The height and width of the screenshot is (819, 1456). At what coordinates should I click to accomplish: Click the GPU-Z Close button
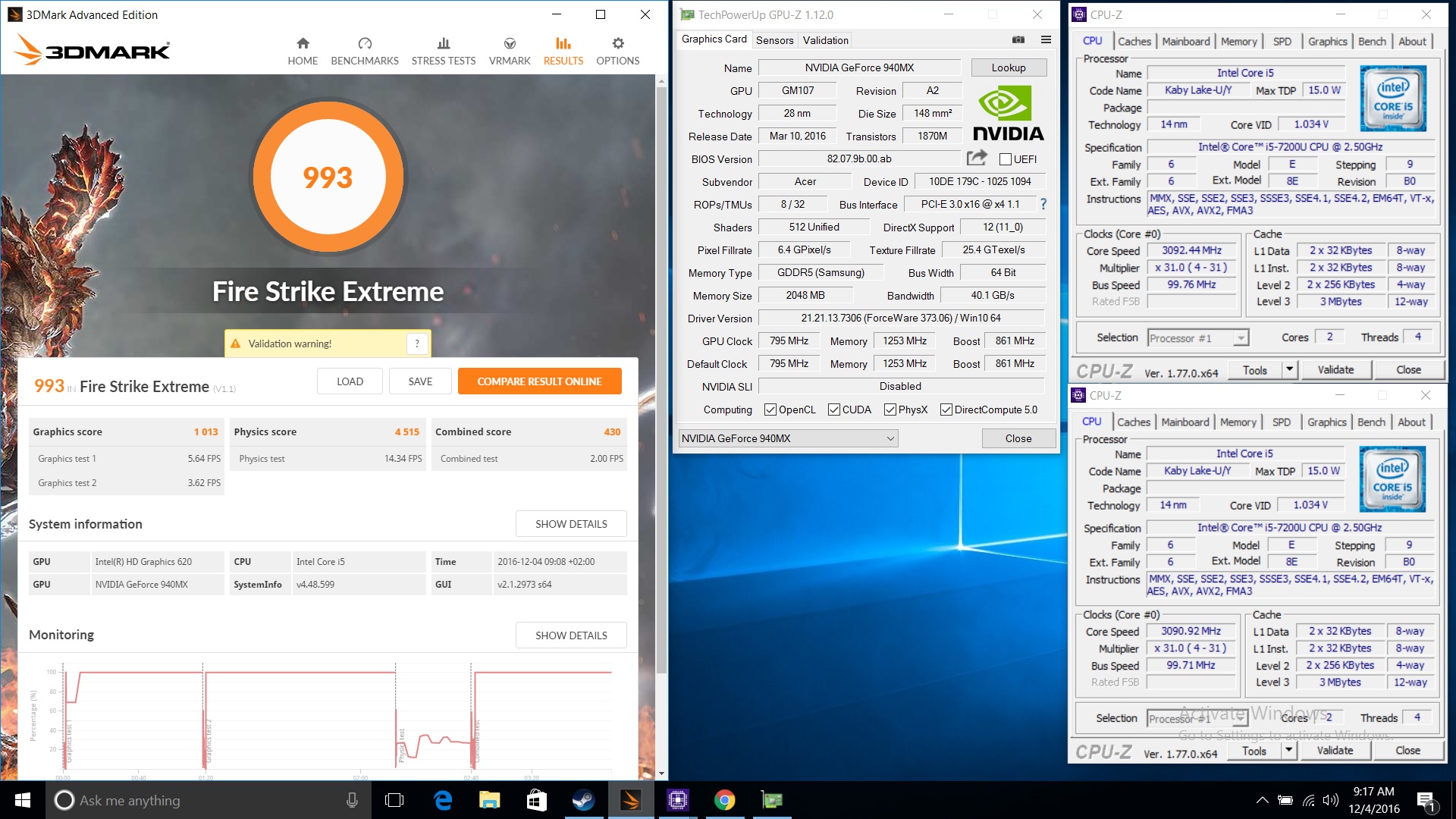coord(1018,438)
